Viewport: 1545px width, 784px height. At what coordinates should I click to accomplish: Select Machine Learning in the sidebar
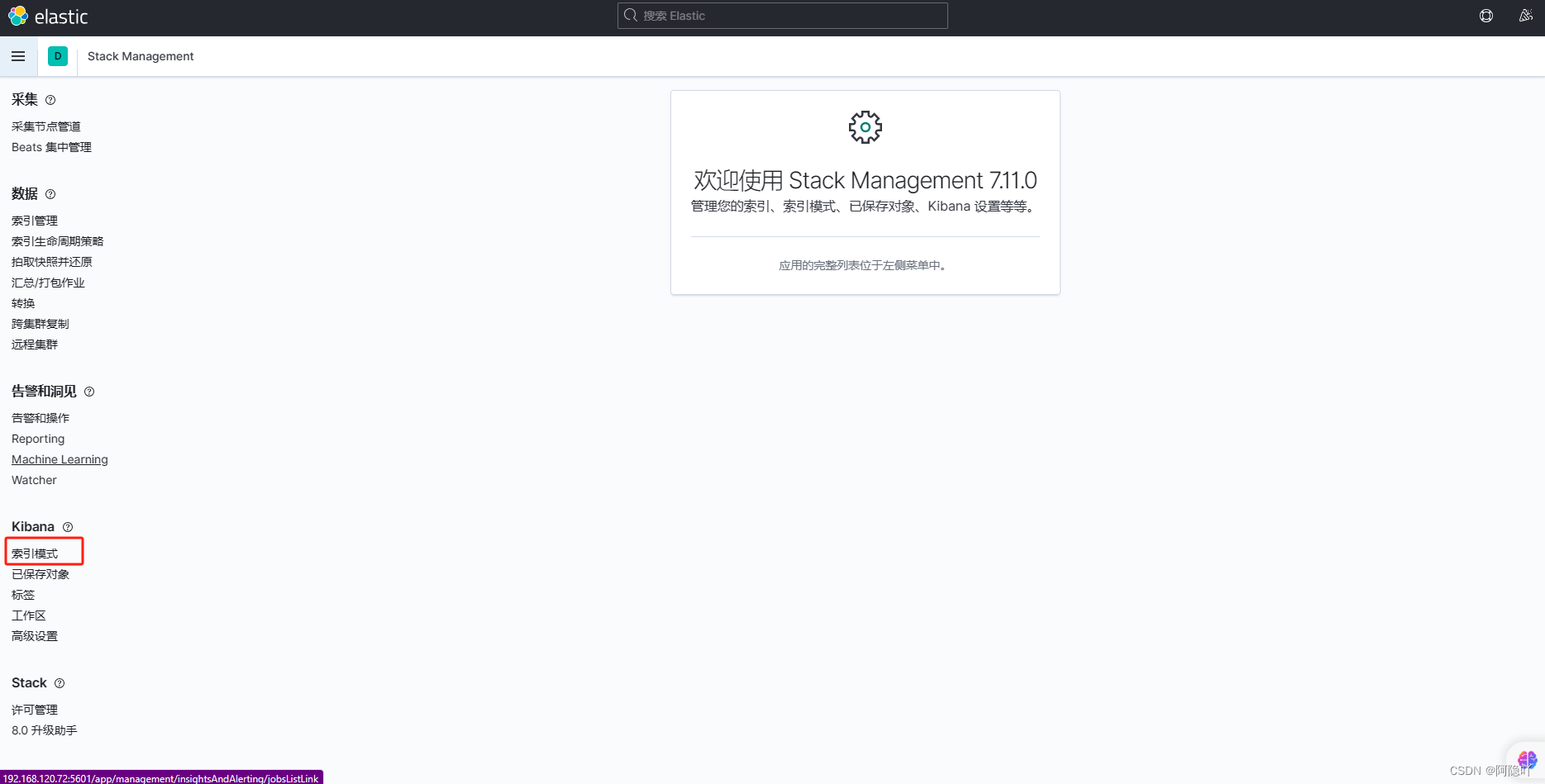[x=60, y=459]
